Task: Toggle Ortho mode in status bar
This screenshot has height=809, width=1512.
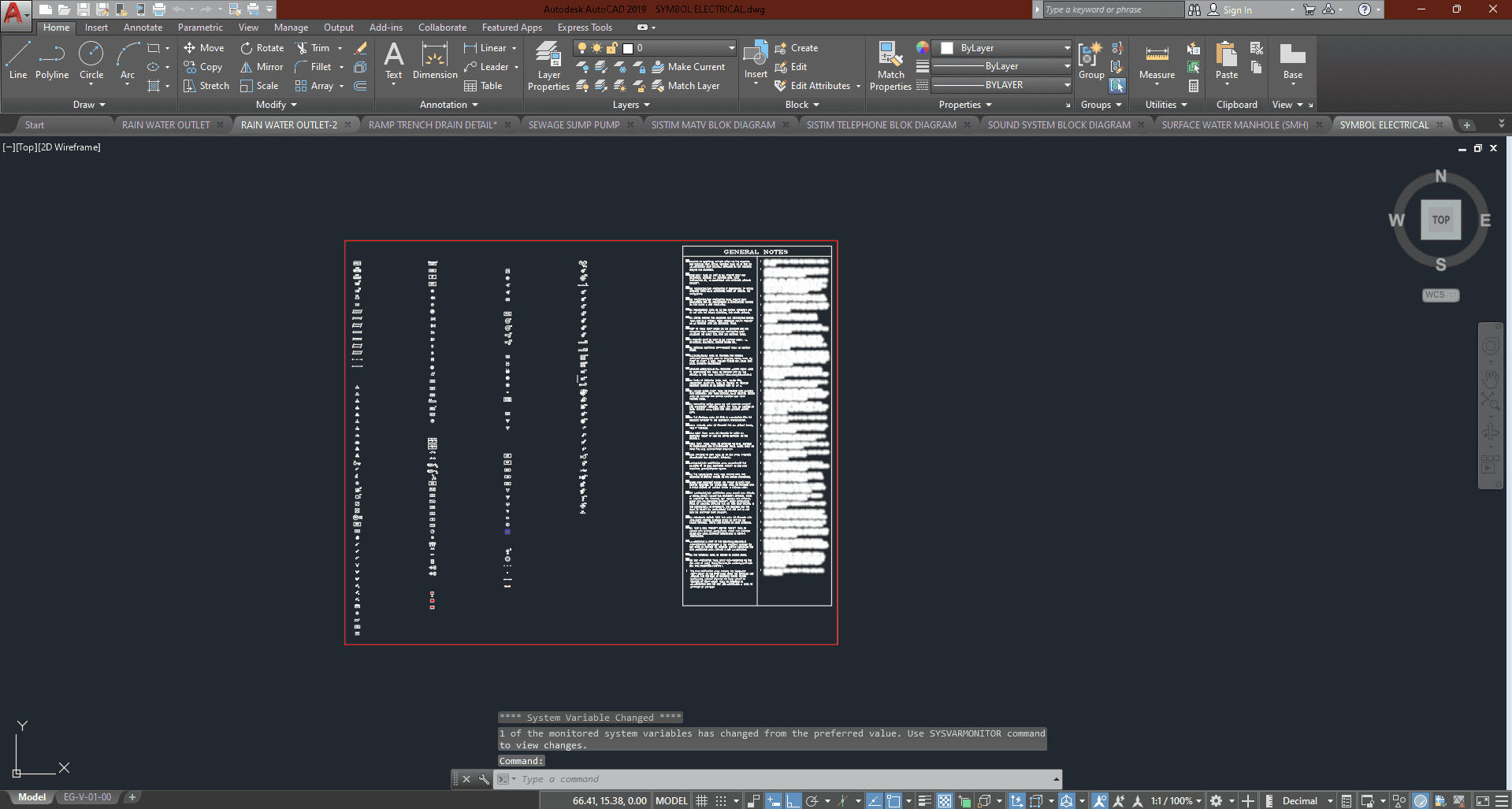Action: 793,801
